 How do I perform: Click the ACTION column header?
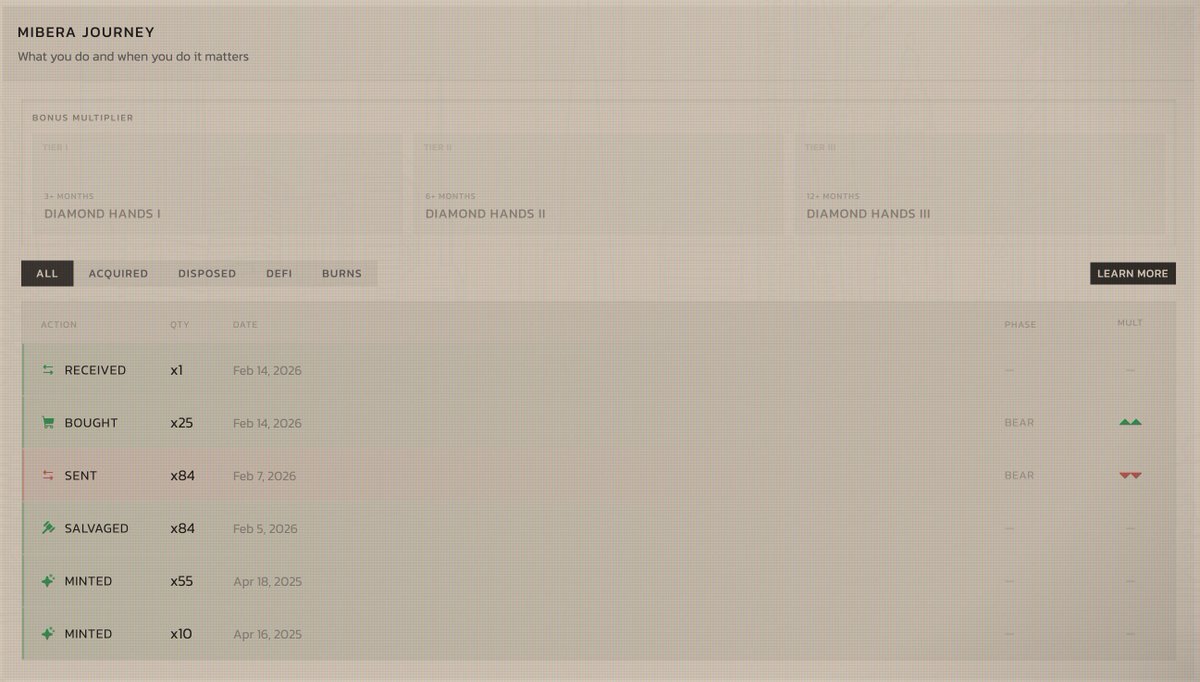tap(59, 325)
